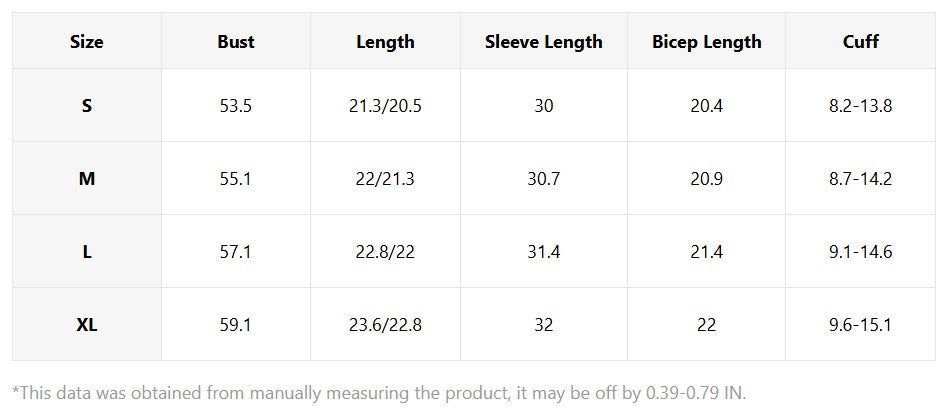This screenshot has width=945, height=420.
Task: Click the manual measurement disclaimer note
Action: (379, 391)
